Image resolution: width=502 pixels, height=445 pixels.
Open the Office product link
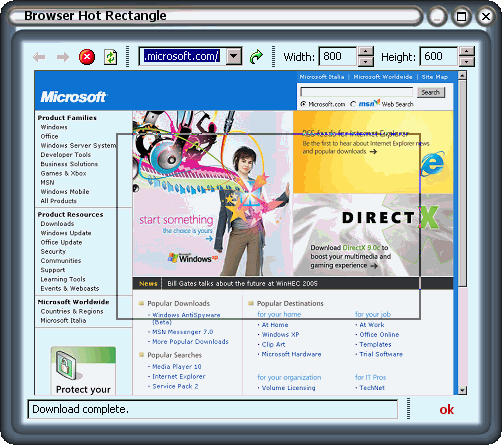point(49,136)
